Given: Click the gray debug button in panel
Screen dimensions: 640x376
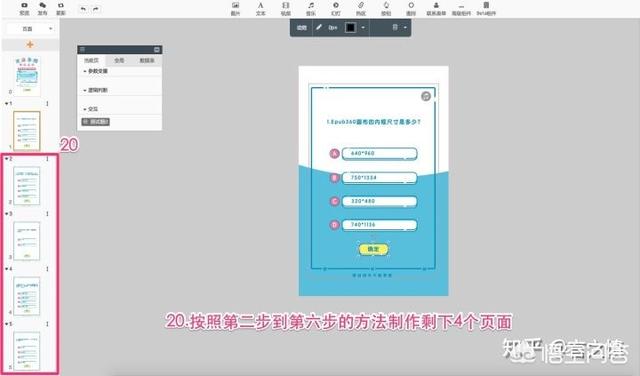Looking at the screenshot, I should [x=96, y=122].
